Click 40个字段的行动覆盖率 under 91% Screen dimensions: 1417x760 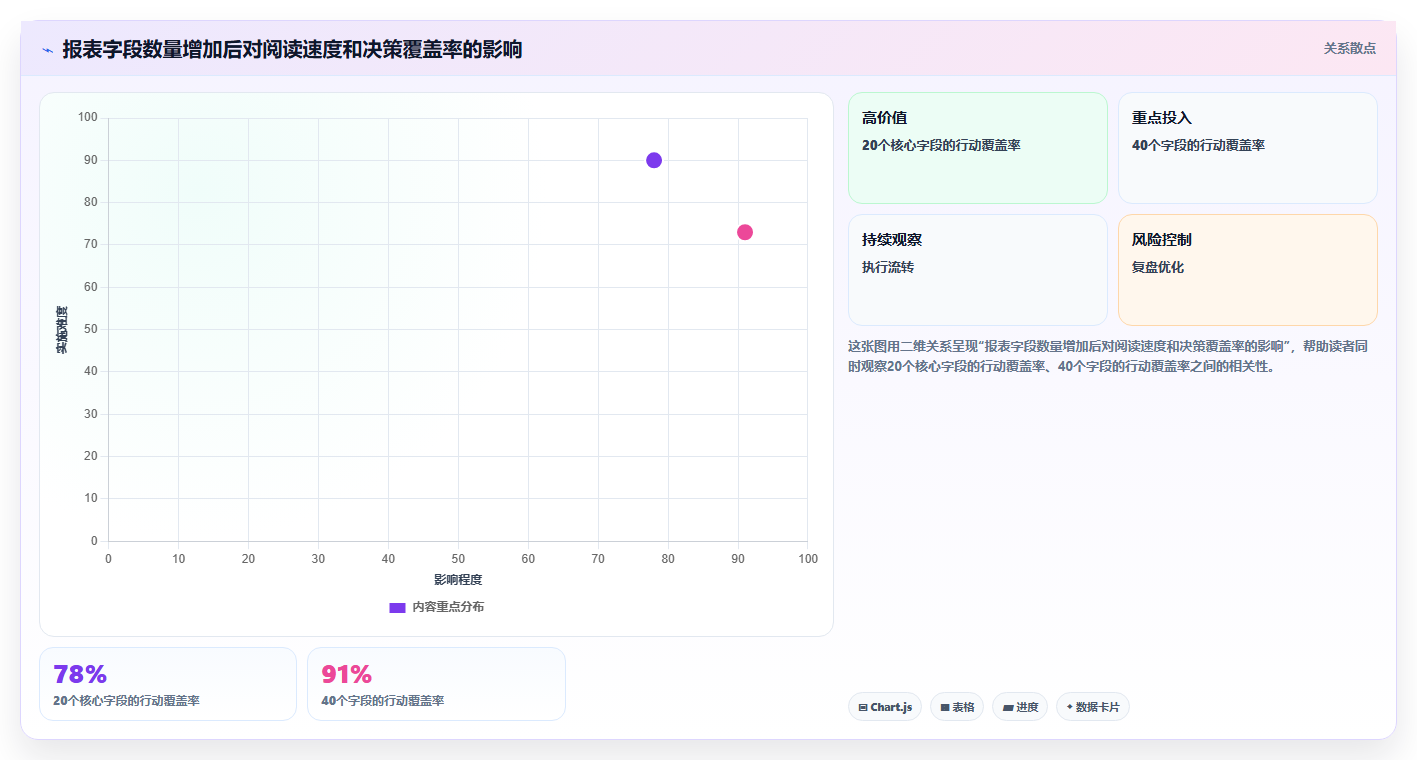tap(383, 701)
